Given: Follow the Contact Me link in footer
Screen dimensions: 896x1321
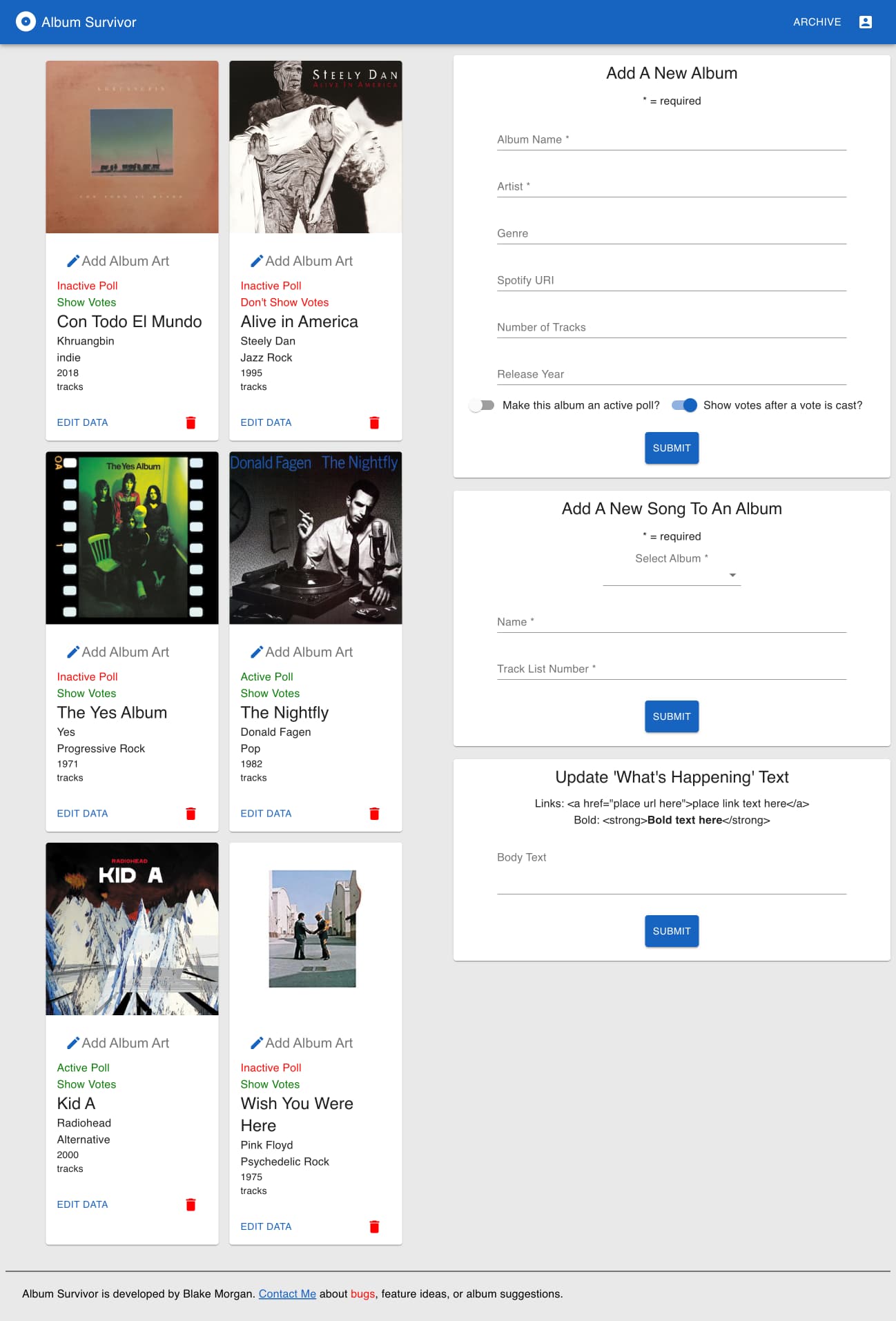Looking at the screenshot, I should 287,1294.
